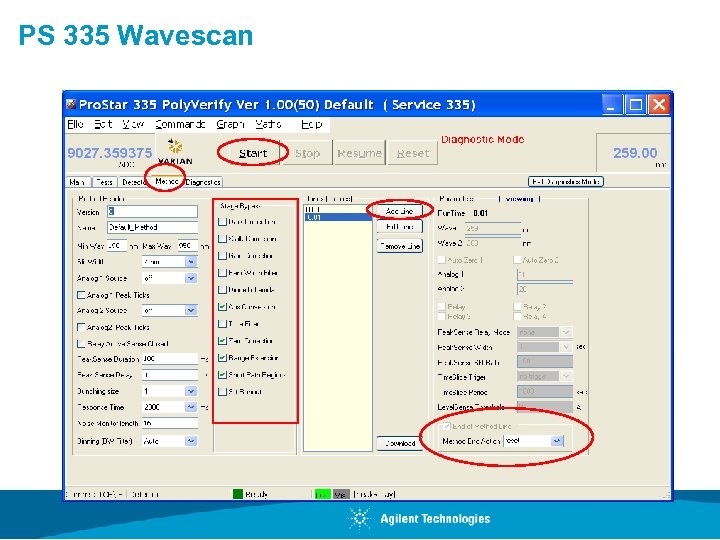
Task: Open the TimeSlice Trigger dropdown
Action: tap(566, 377)
